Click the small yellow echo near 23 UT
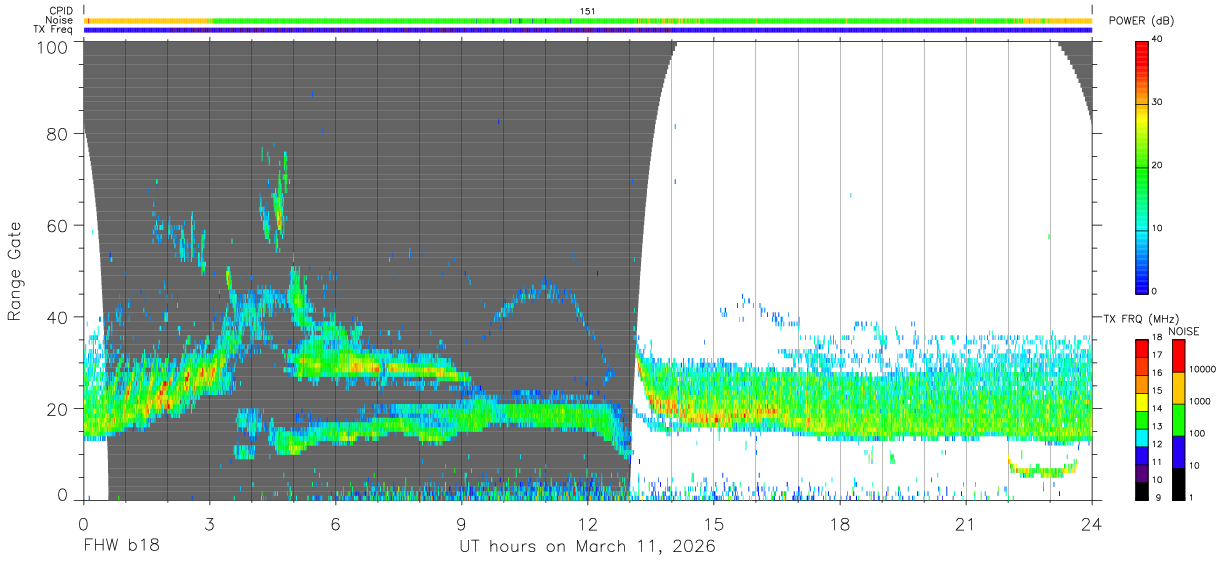 (1042, 468)
